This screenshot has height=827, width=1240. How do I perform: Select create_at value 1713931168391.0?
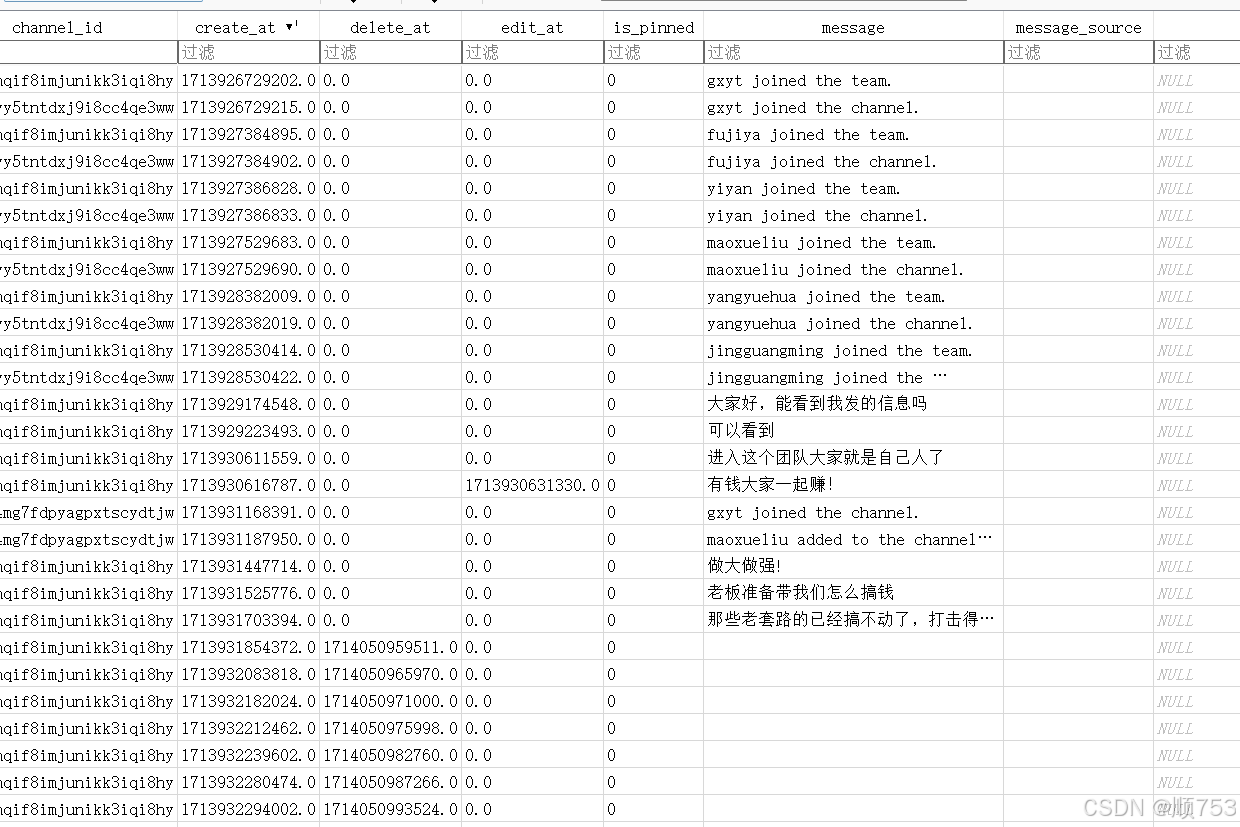248,512
